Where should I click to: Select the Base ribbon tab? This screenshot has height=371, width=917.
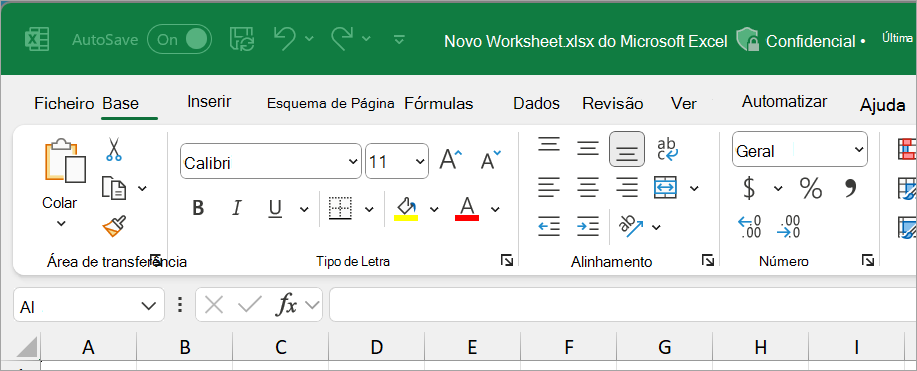120,104
